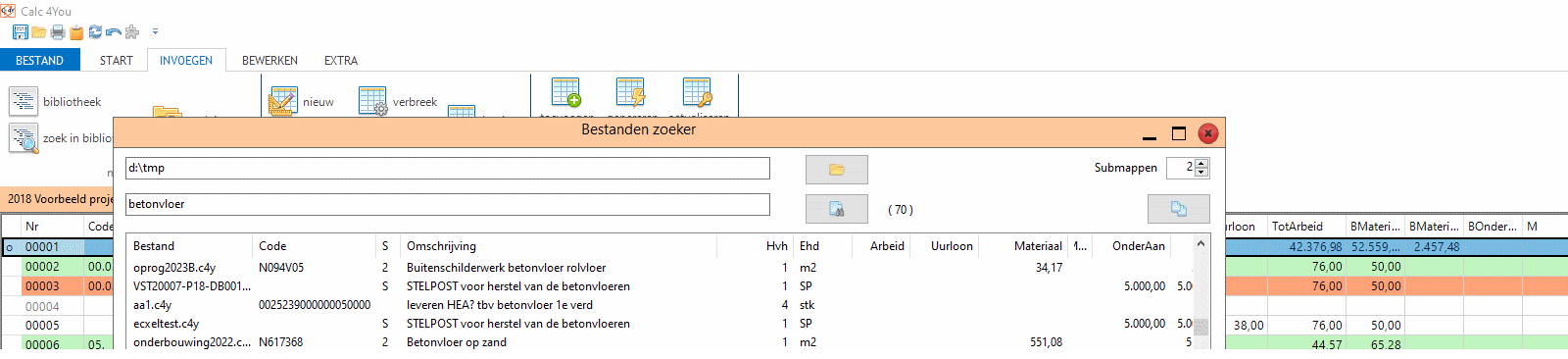Switch to the BEWERKEN ribbon tab
Screen dimensions: 1568x359
click(x=269, y=60)
